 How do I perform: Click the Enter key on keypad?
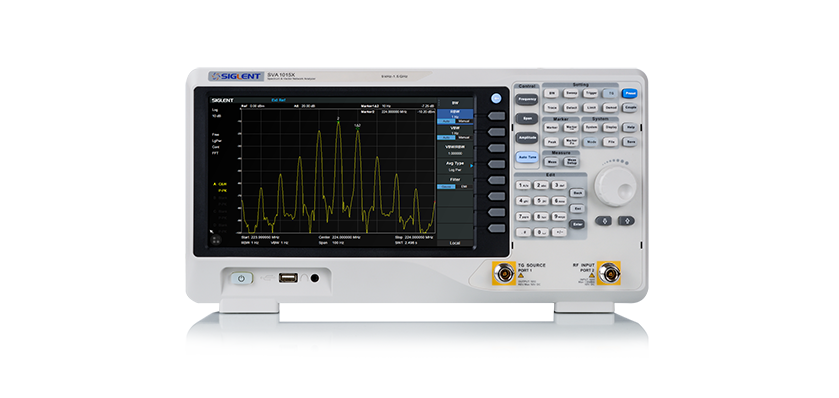pos(576,224)
